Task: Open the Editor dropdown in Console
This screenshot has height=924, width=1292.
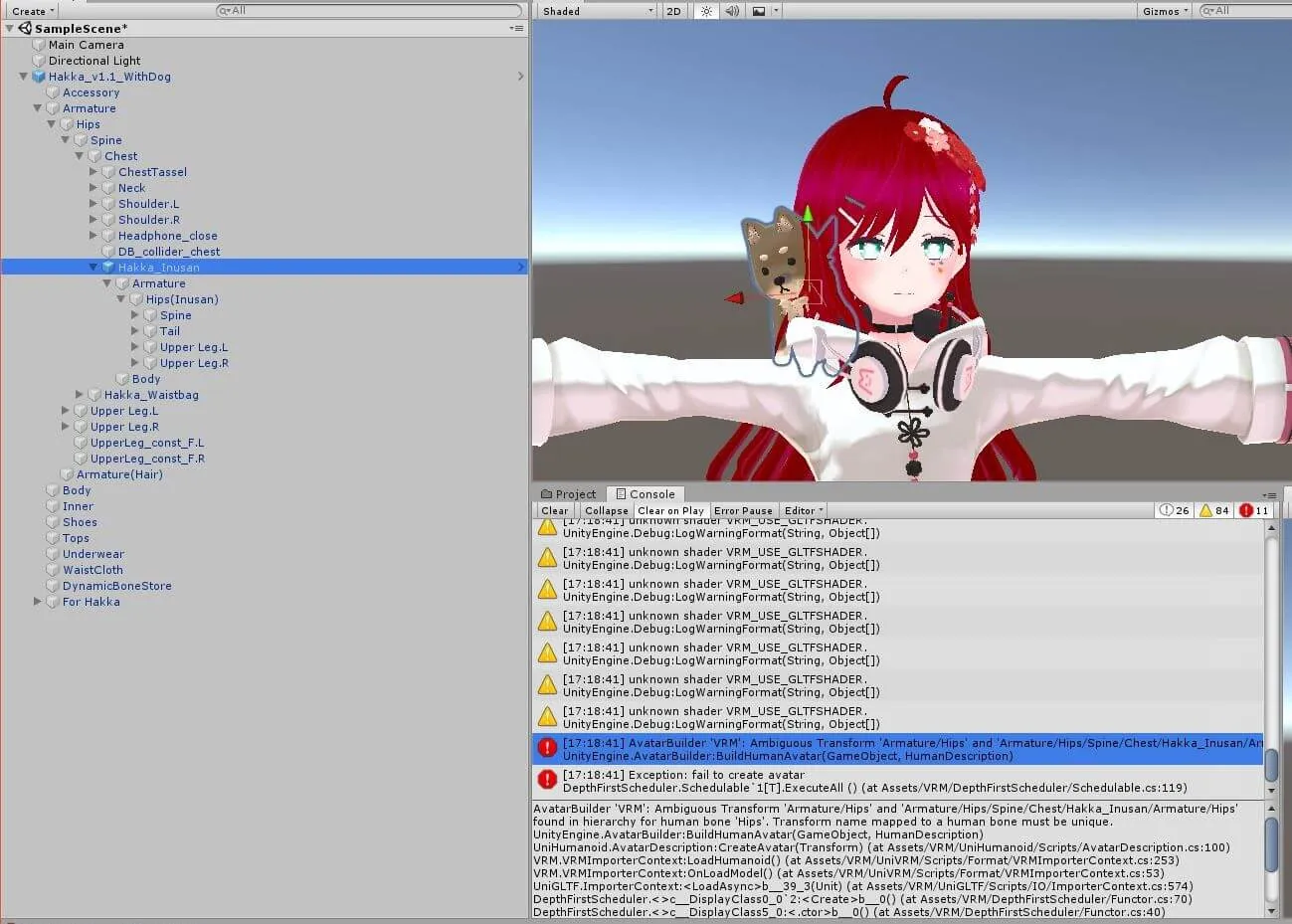Action: [x=804, y=510]
